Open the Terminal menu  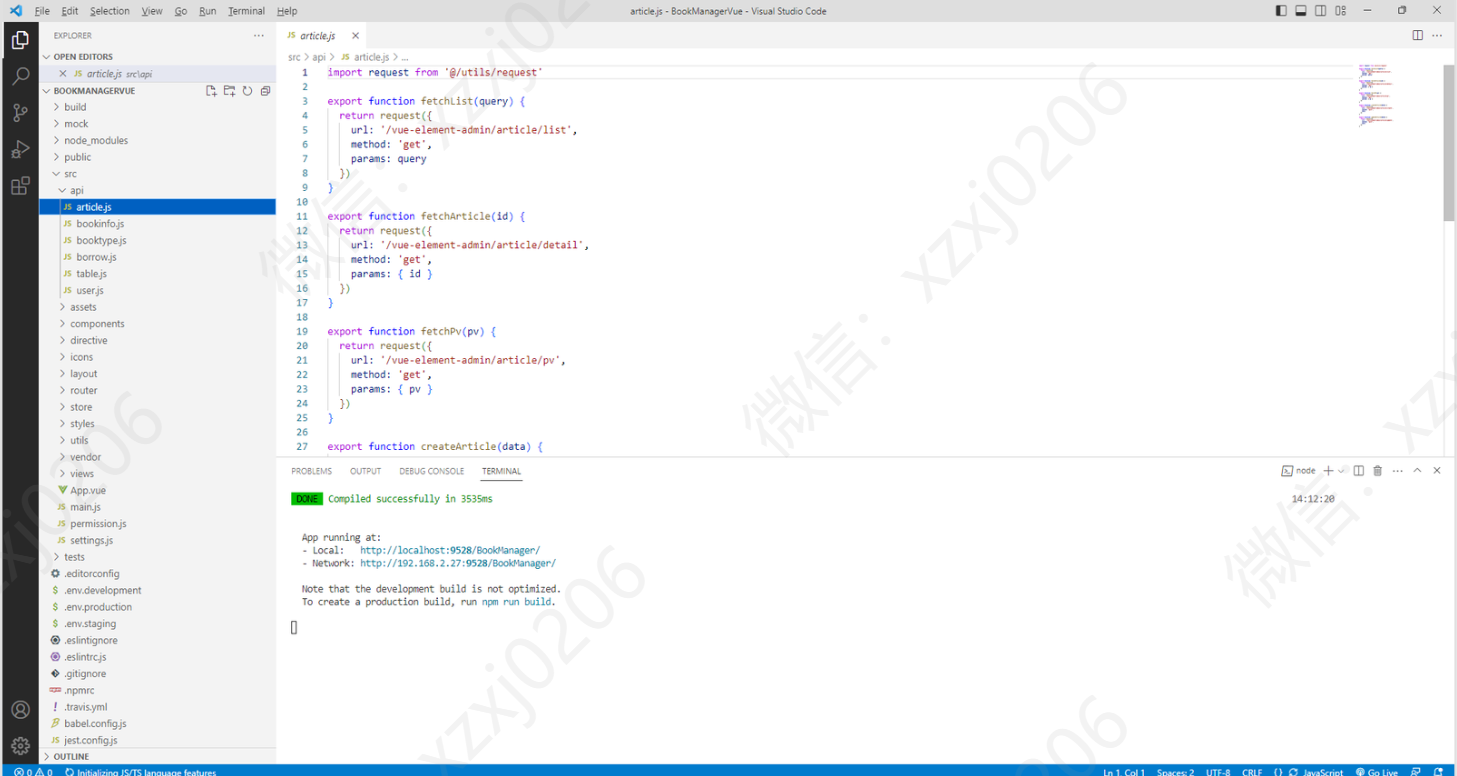click(x=246, y=11)
